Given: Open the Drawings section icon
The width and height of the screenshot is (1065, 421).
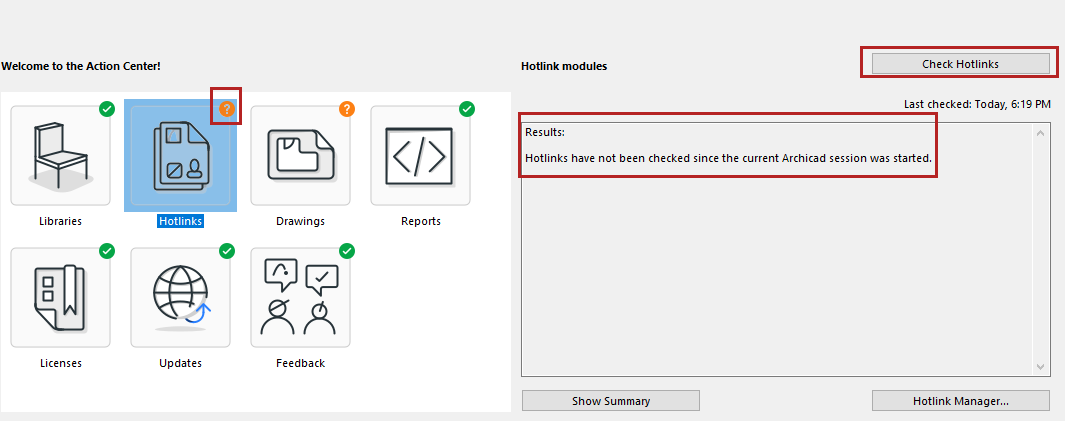Looking at the screenshot, I should pos(300,155).
